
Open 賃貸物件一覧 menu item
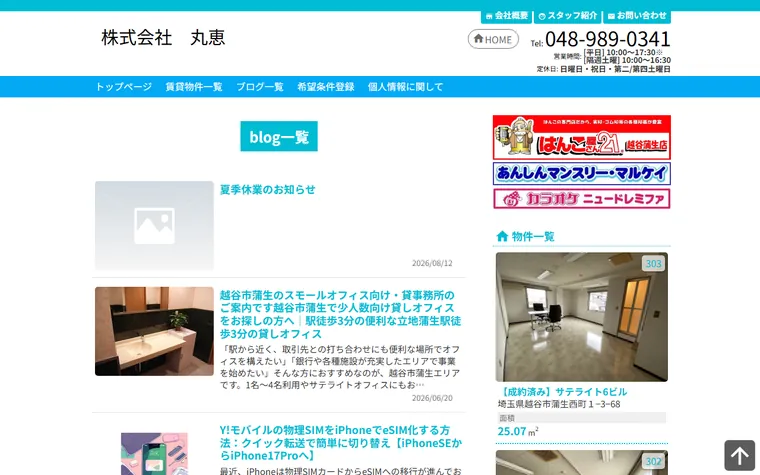point(194,87)
